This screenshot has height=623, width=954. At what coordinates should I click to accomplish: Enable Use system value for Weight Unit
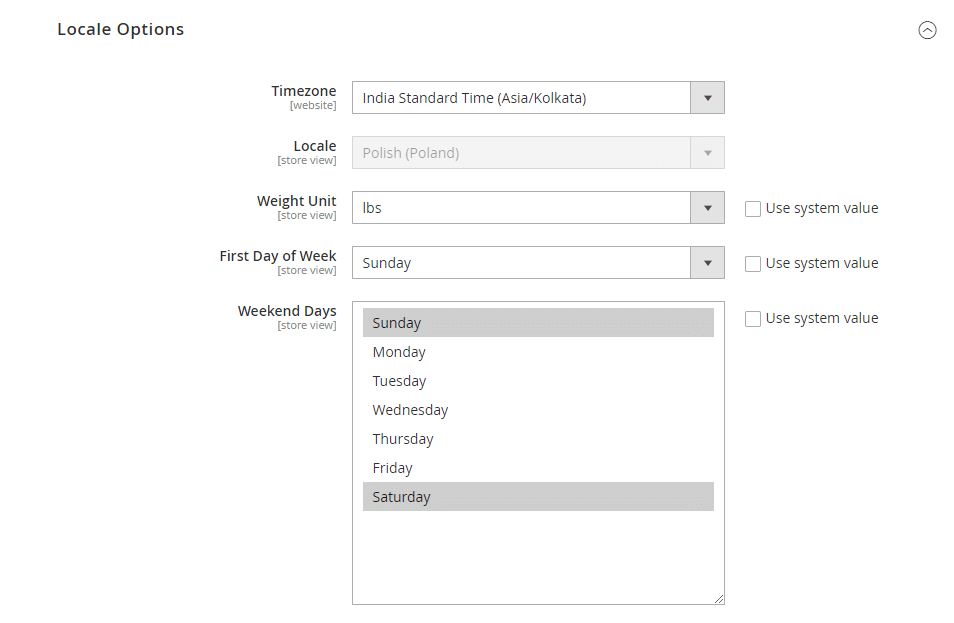753,209
